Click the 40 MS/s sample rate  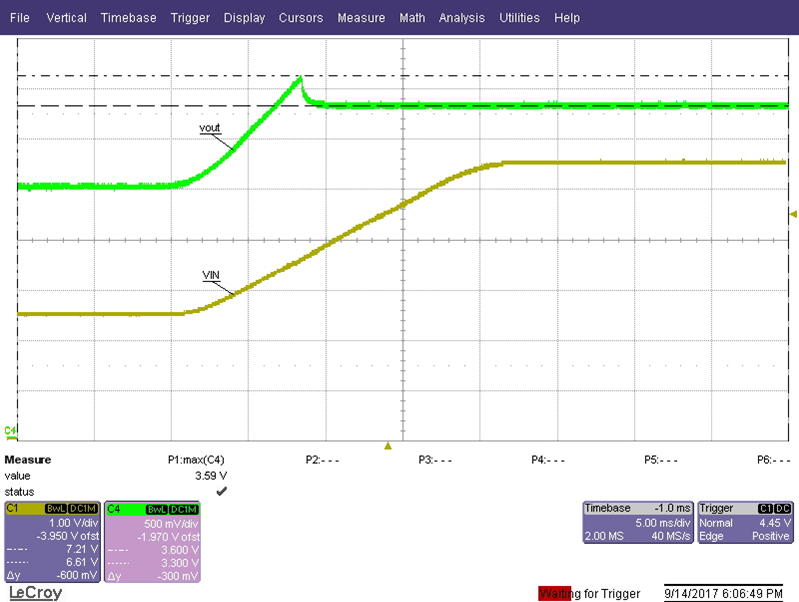[x=671, y=536]
